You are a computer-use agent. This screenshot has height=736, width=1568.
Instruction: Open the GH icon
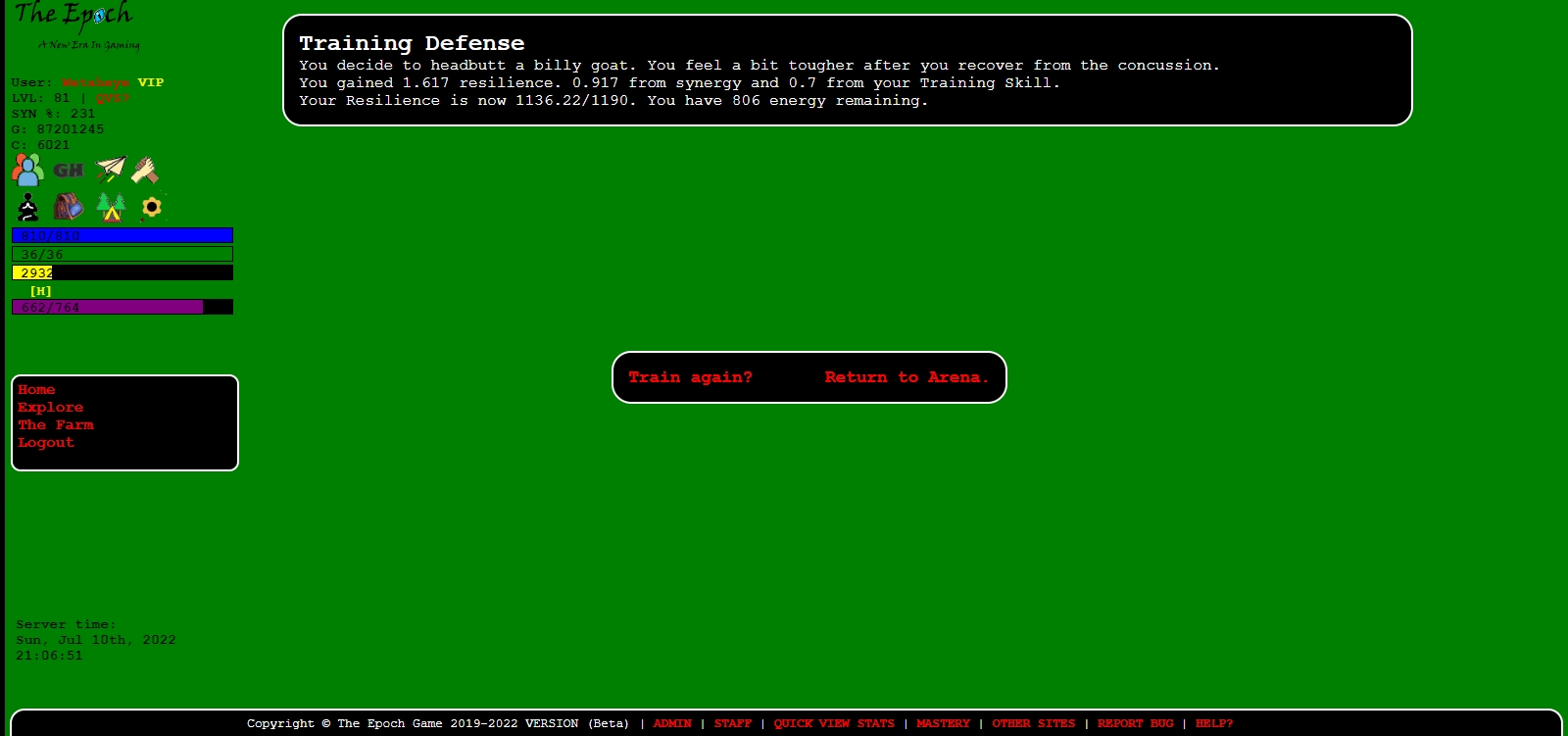click(x=68, y=171)
